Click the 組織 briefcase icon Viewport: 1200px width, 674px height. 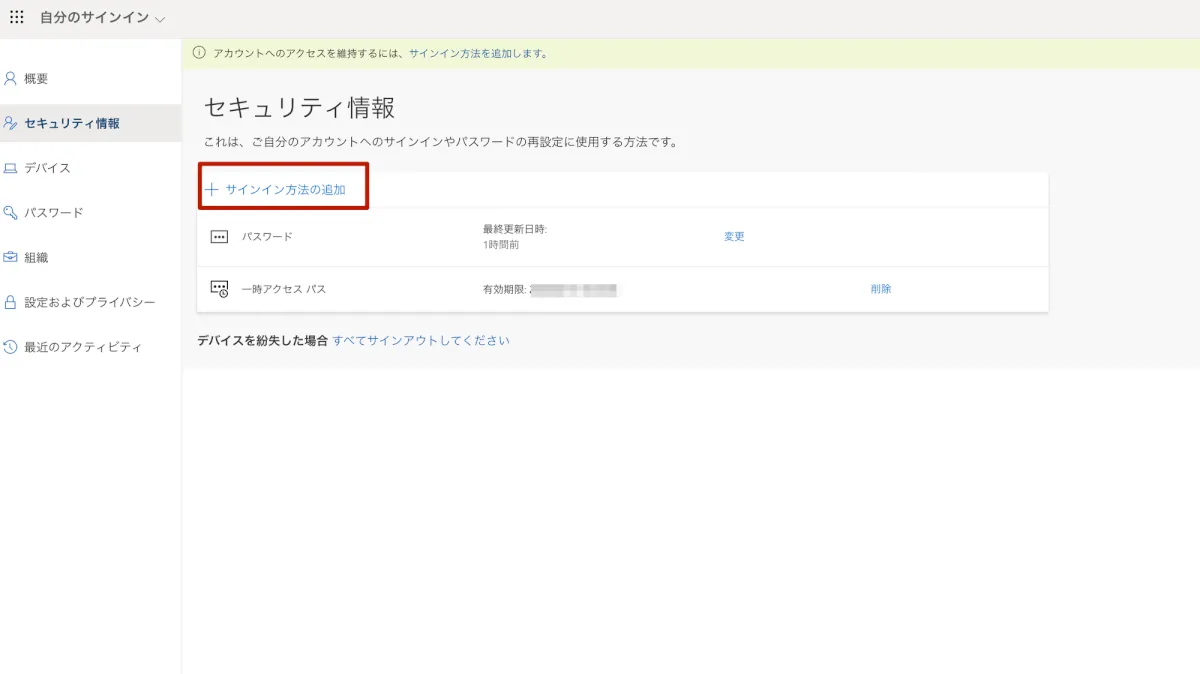coord(10,257)
